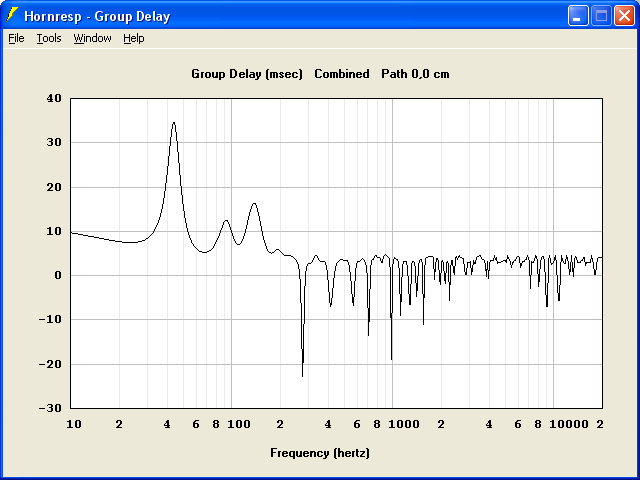The height and width of the screenshot is (480, 640).
Task: Click the y-axis value 40
Action: click(x=54, y=98)
